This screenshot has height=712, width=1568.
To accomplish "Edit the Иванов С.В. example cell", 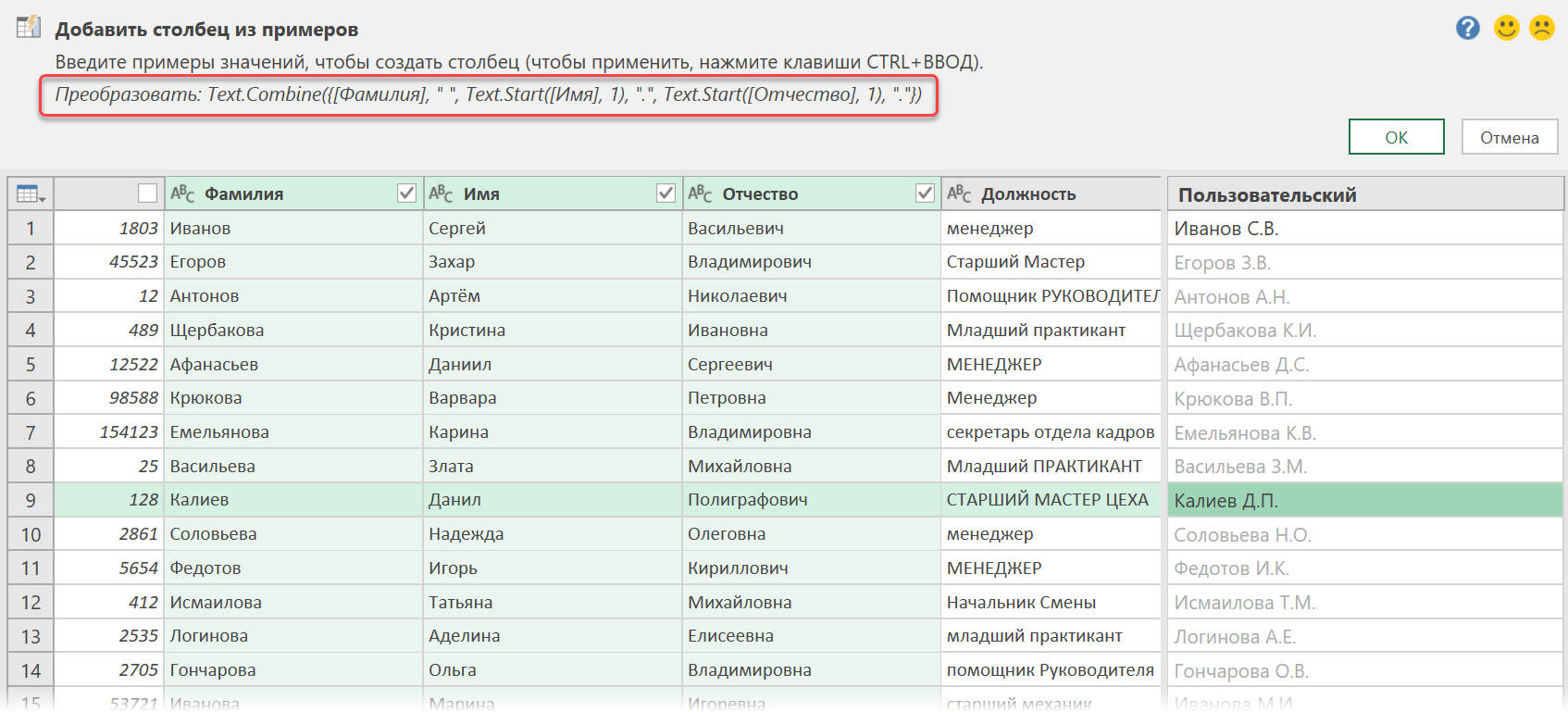I will [1365, 228].
